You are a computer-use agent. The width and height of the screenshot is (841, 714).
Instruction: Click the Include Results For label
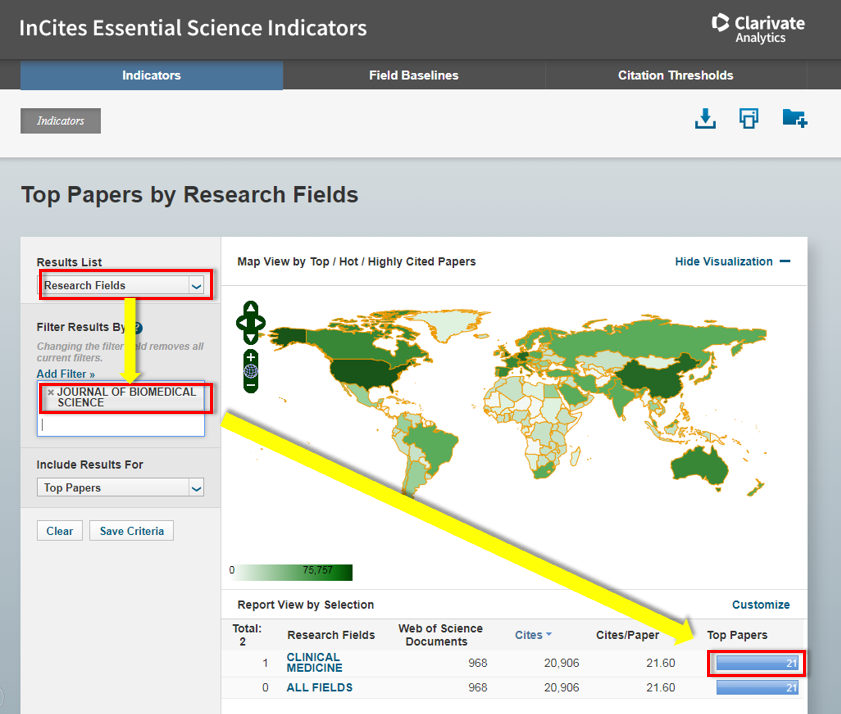click(x=90, y=465)
